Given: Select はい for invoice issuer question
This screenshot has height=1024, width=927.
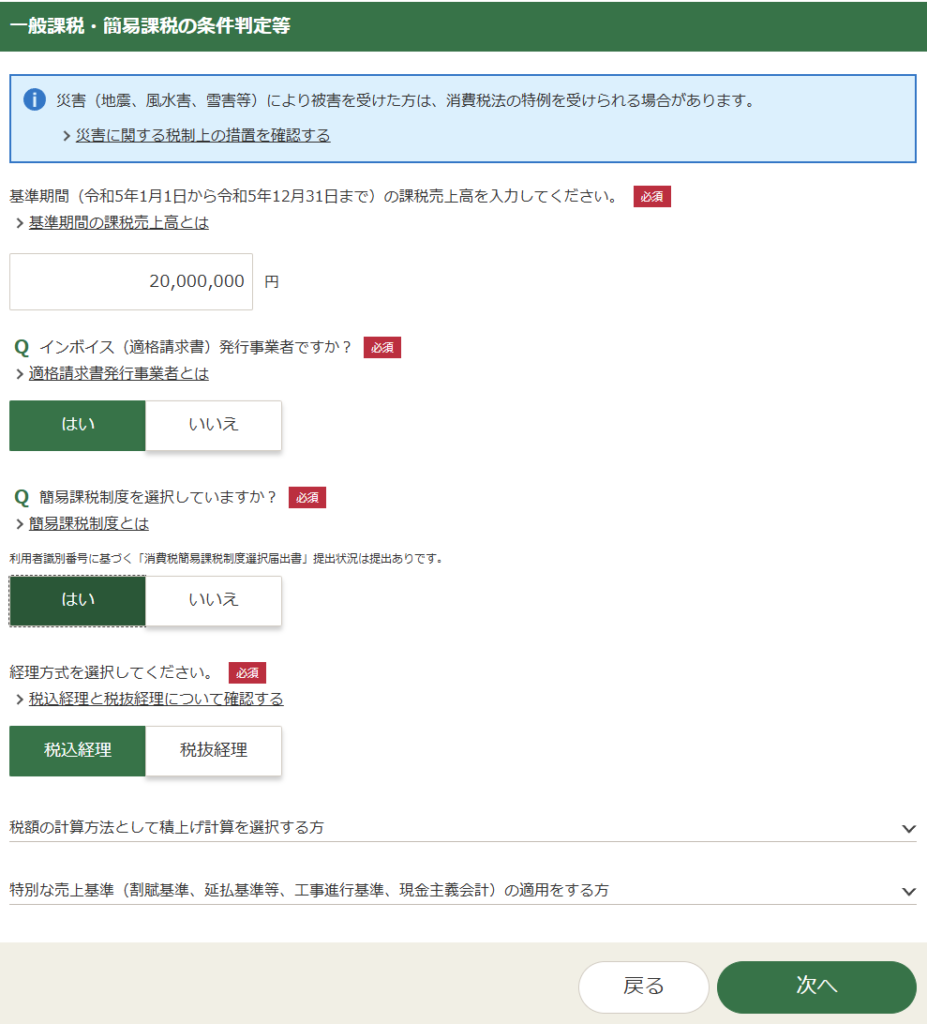Looking at the screenshot, I should coord(78,425).
